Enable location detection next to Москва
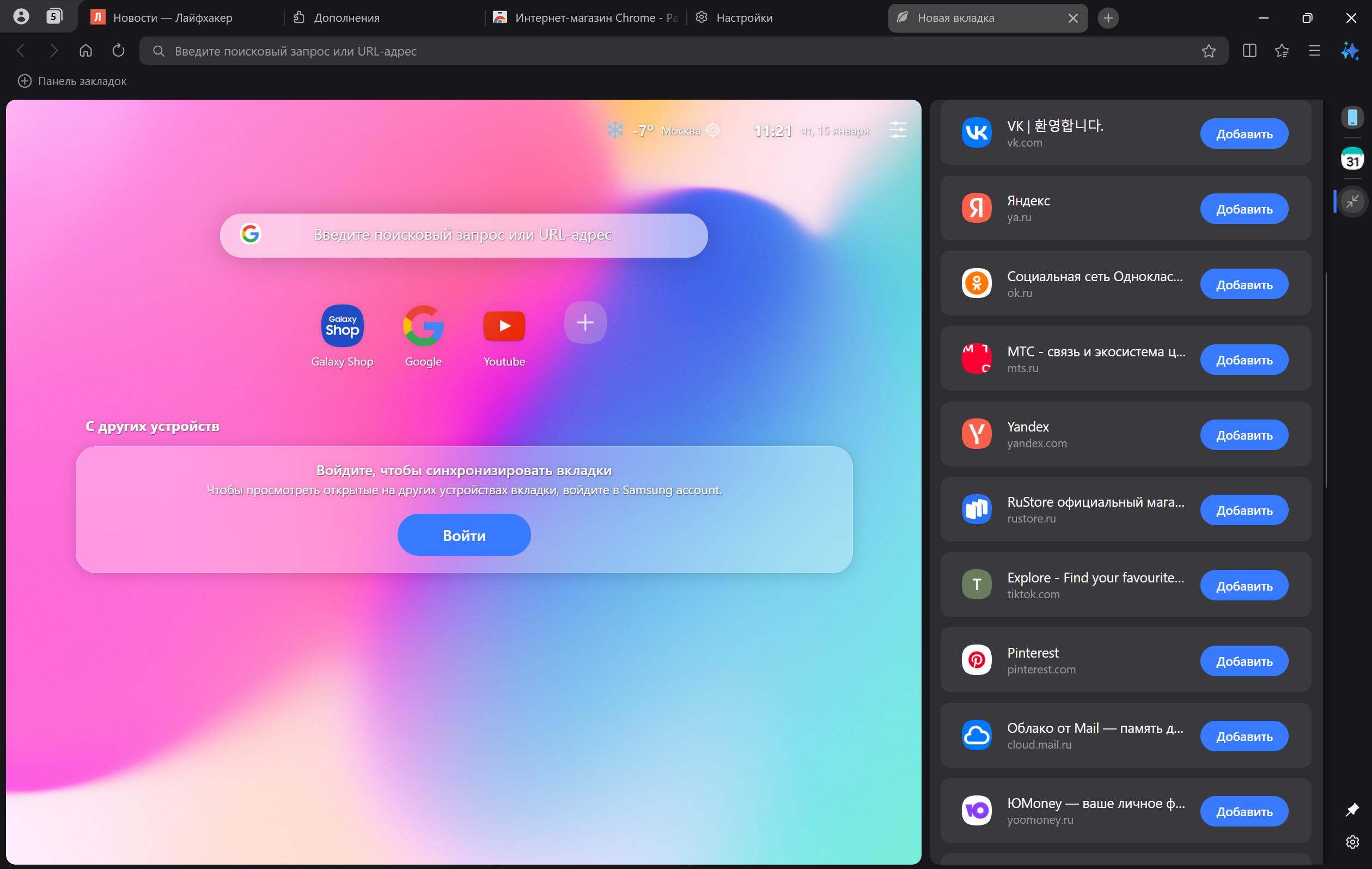This screenshot has height=869, width=1372. pyautogui.click(x=713, y=130)
